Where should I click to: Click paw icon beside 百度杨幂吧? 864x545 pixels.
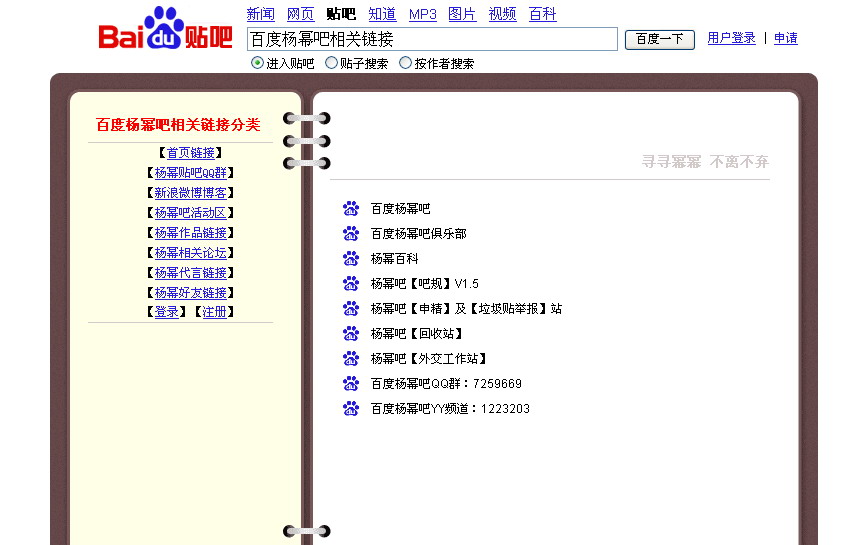pyautogui.click(x=351, y=208)
